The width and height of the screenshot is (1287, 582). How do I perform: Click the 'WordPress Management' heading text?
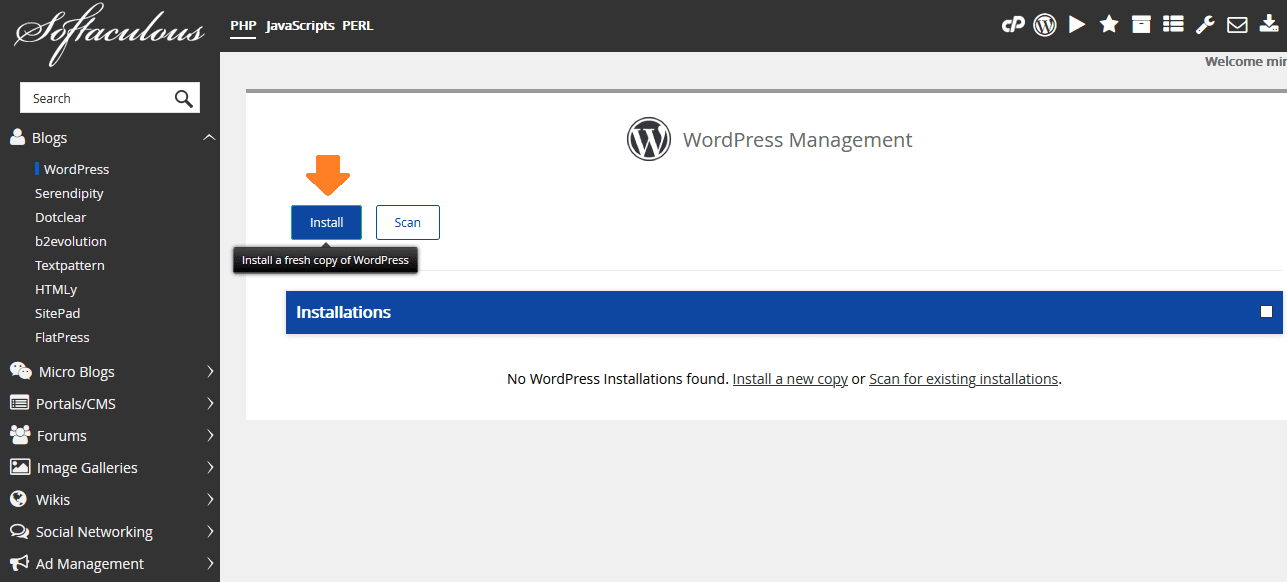click(x=797, y=140)
